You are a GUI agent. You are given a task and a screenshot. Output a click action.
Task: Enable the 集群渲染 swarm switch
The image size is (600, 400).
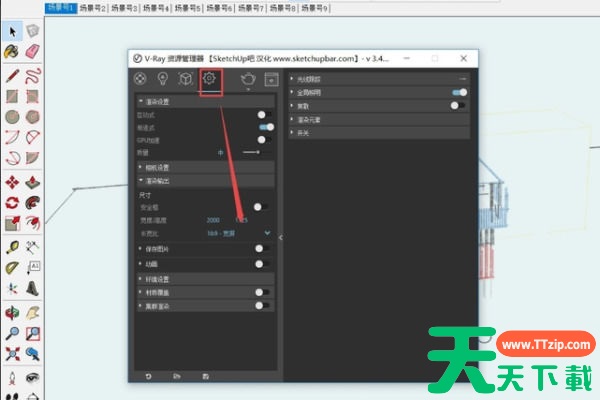tap(262, 305)
